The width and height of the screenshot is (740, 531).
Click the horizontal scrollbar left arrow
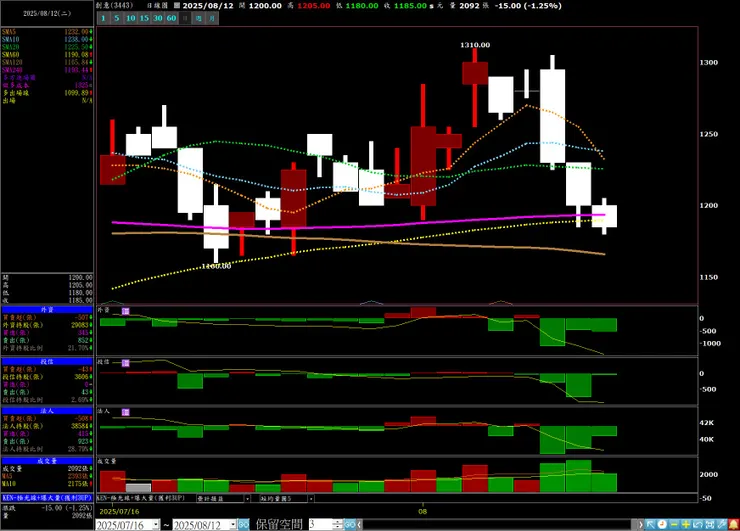(x=359, y=524)
